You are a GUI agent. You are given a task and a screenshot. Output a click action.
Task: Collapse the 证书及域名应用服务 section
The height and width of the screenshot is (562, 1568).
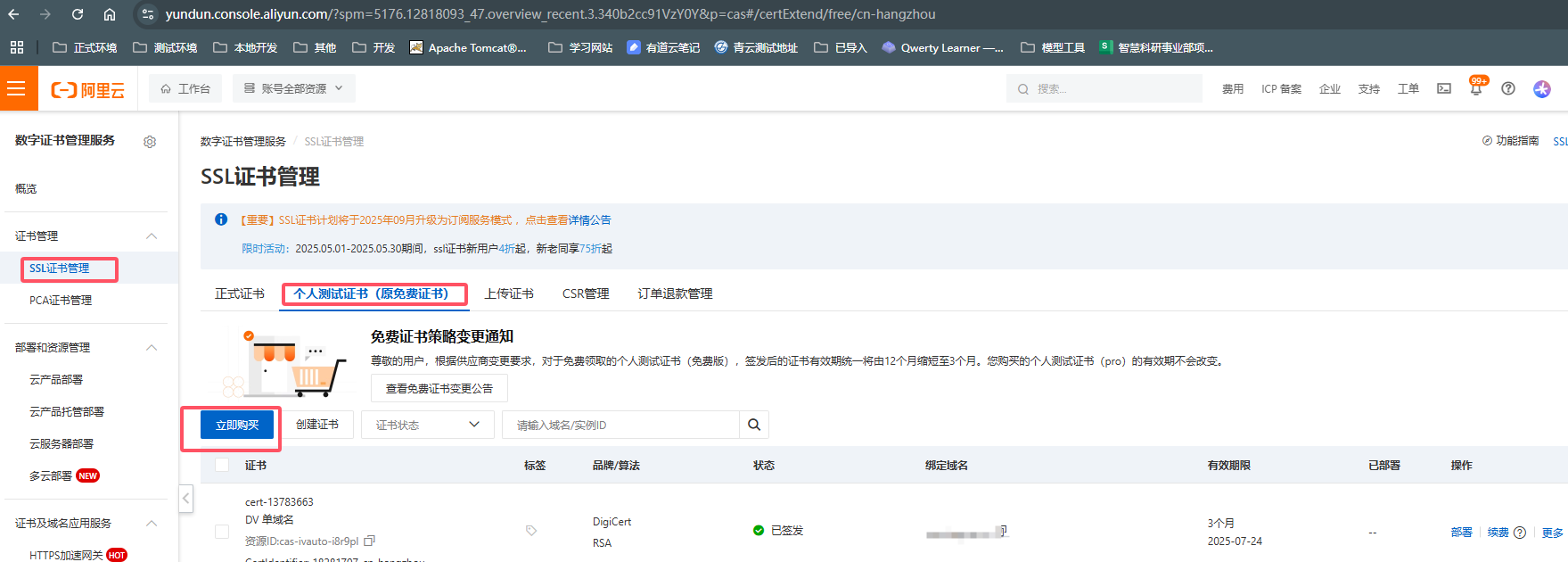152,524
